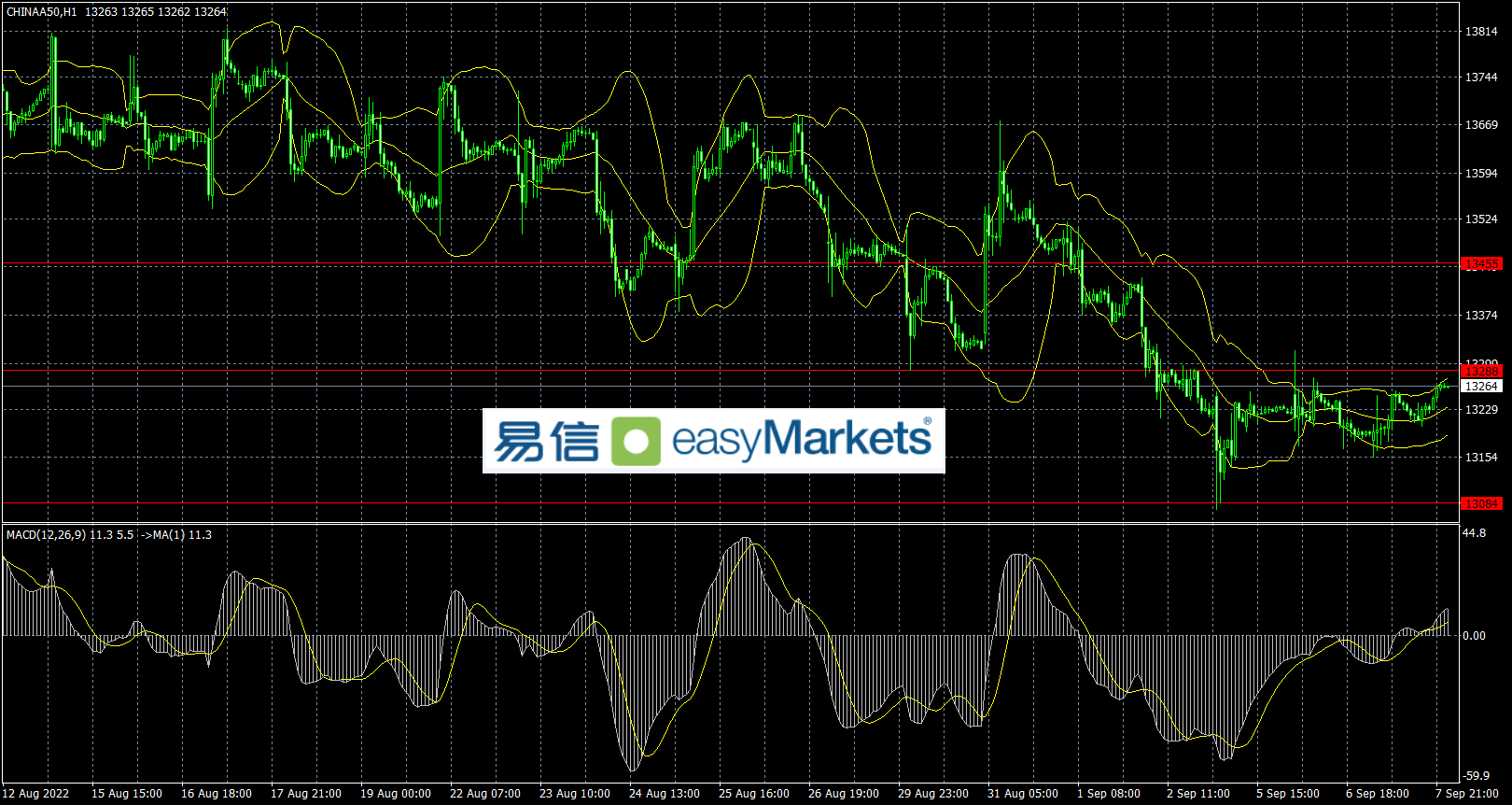Click the 15 Aug 15:00 time label

click(x=127, y=794)
